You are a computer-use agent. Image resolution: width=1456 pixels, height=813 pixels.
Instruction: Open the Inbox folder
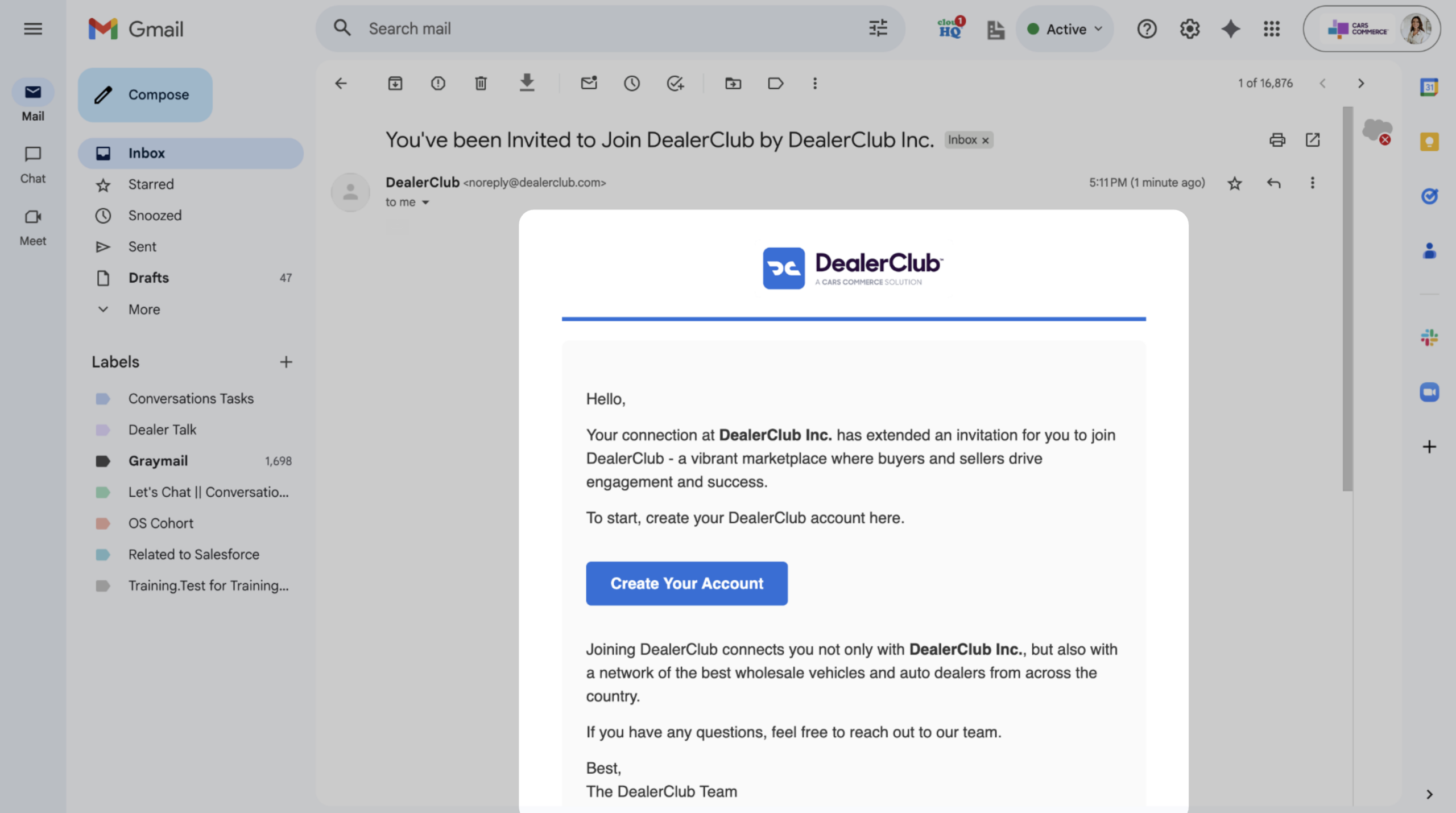click(x=191, y=153)
